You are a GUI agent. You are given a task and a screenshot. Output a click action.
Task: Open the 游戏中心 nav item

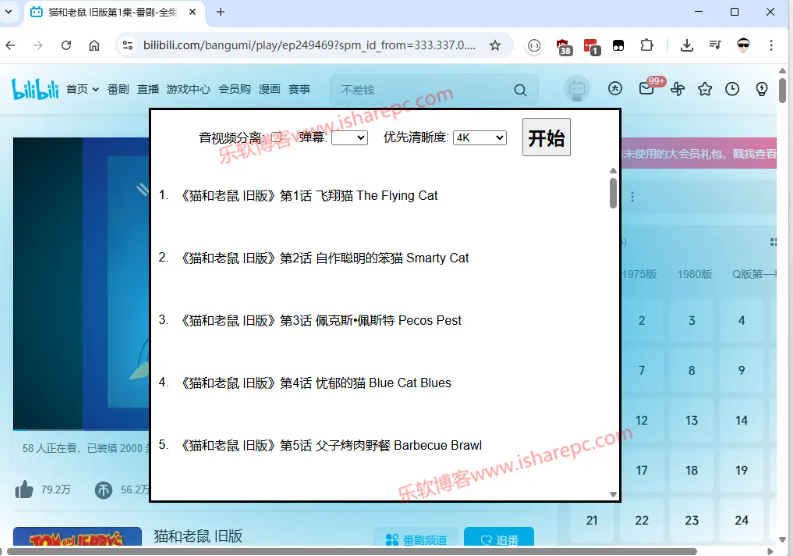[188, 90]
